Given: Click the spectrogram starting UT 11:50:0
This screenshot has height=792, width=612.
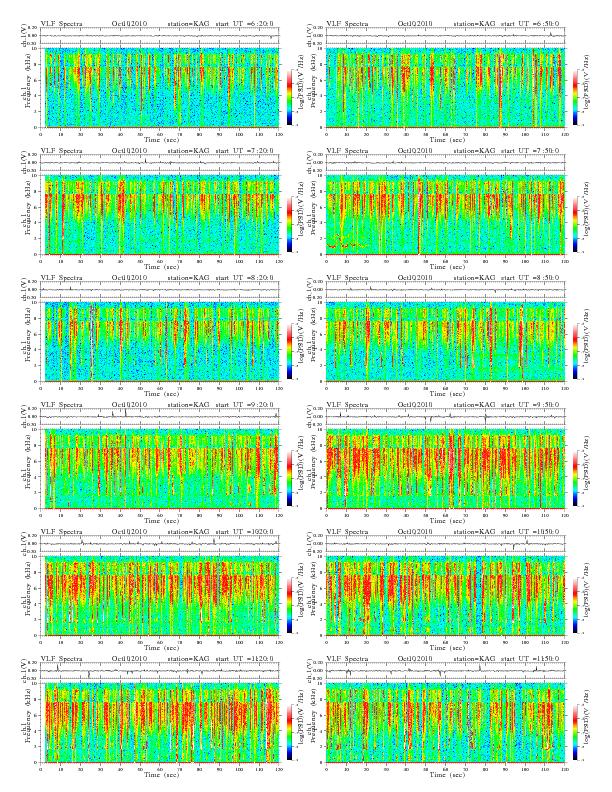Looking at the screenshot, I should [445, 723].
